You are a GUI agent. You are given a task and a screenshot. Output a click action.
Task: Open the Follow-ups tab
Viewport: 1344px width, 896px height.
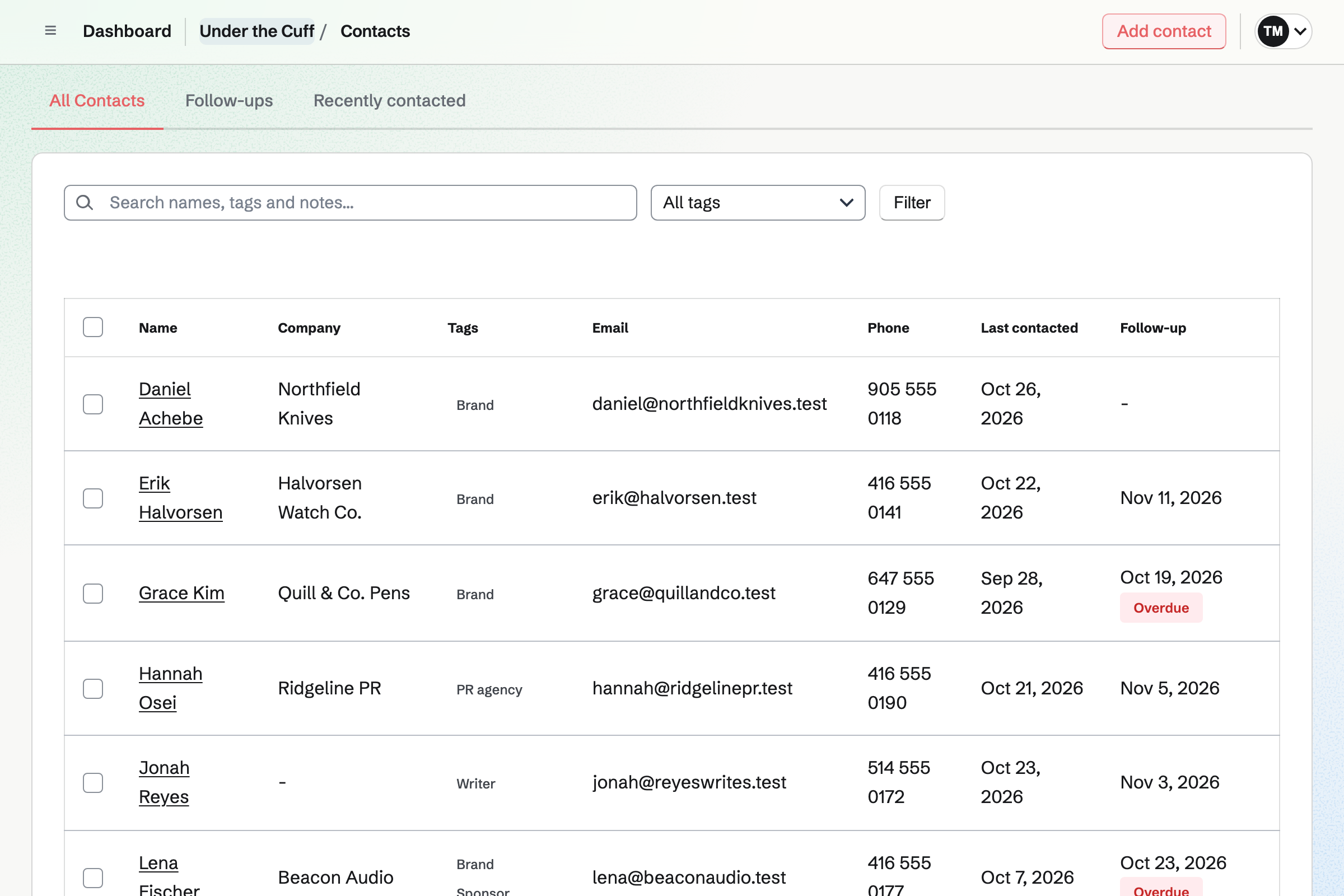click(229, 101)
